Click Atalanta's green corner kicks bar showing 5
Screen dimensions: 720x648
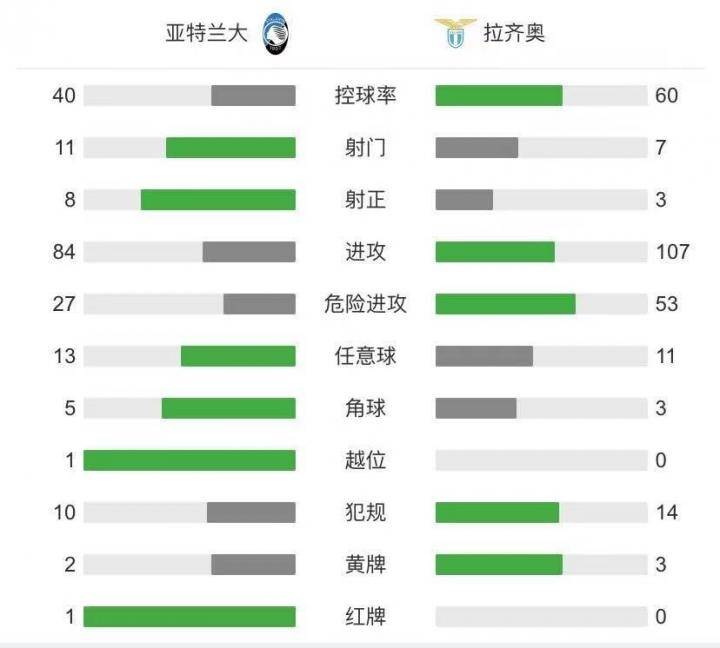[228, 408]
